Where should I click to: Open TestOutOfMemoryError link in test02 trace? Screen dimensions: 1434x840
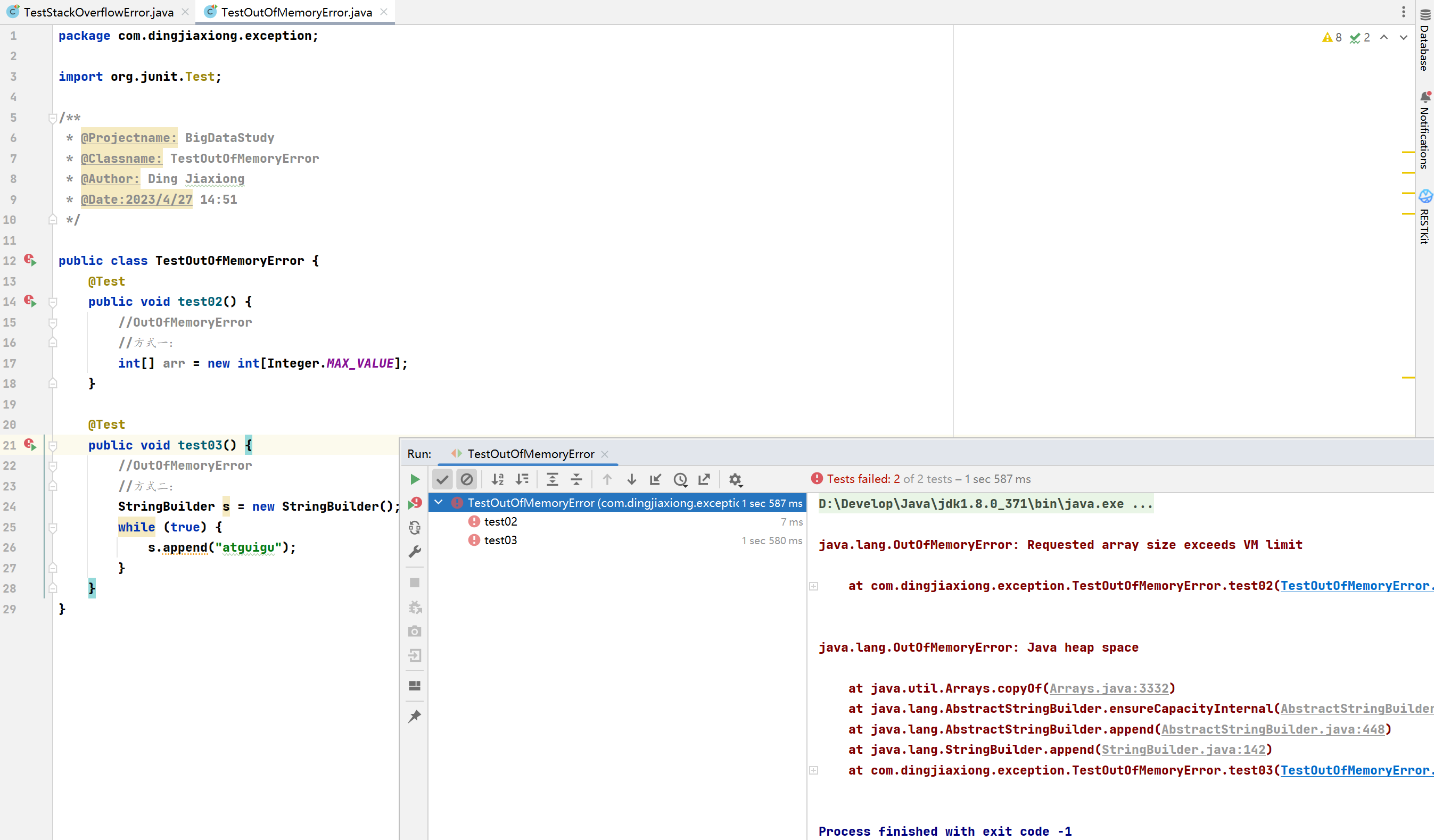(1357, 586)
